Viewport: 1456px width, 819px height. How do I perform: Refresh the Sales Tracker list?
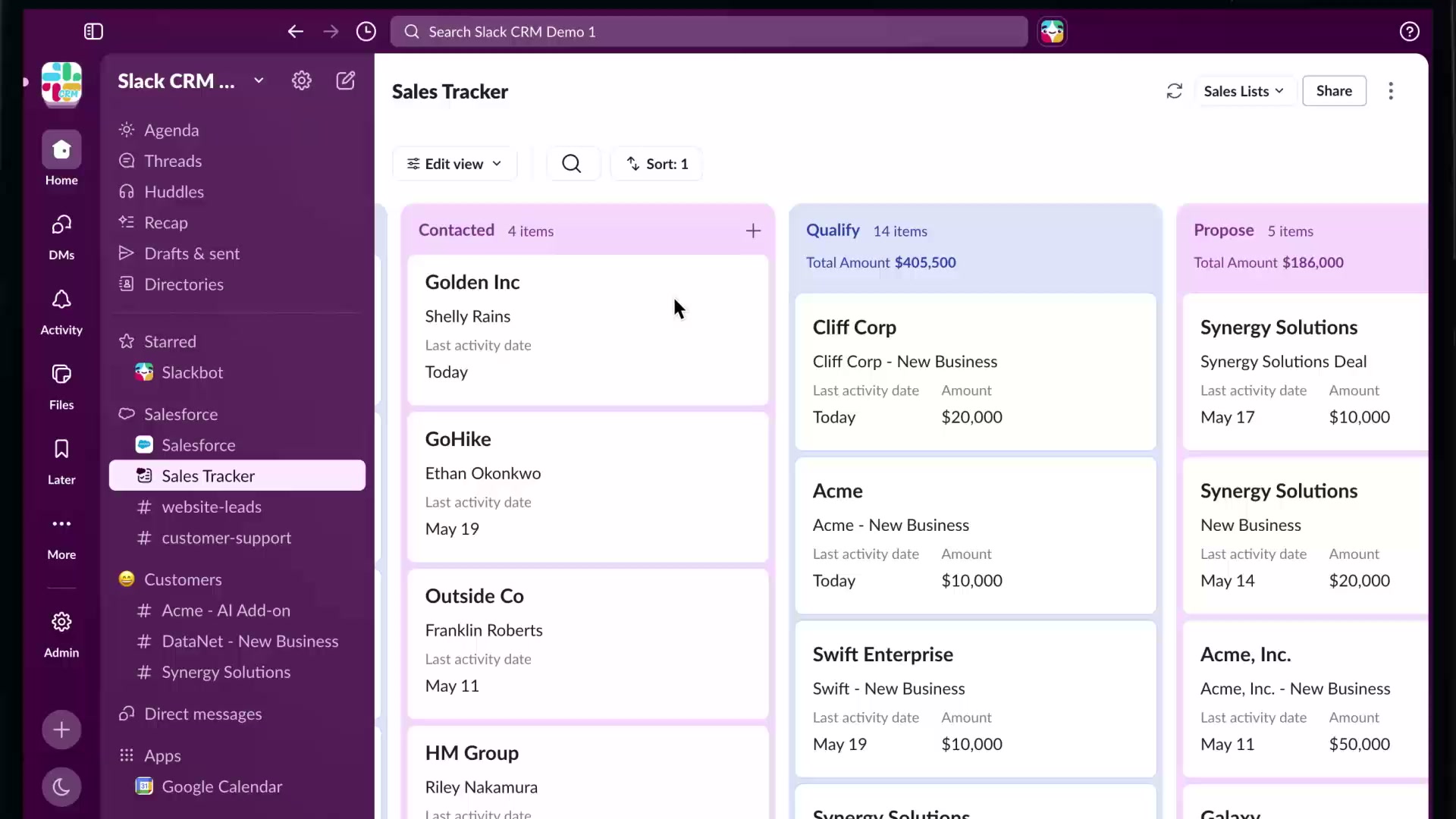(x=1174, y=91)
